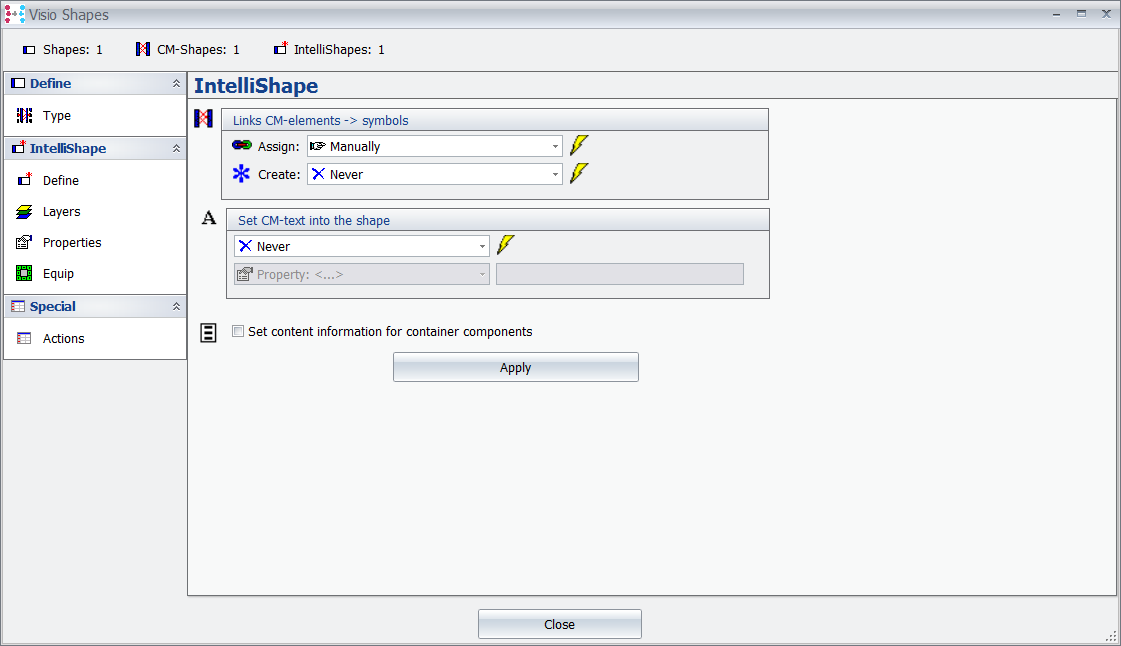The width and height of the screenshot is (1121, 646).
Task: Click the lightning bolt next to CM-text Never
Action: coord(505,244)
